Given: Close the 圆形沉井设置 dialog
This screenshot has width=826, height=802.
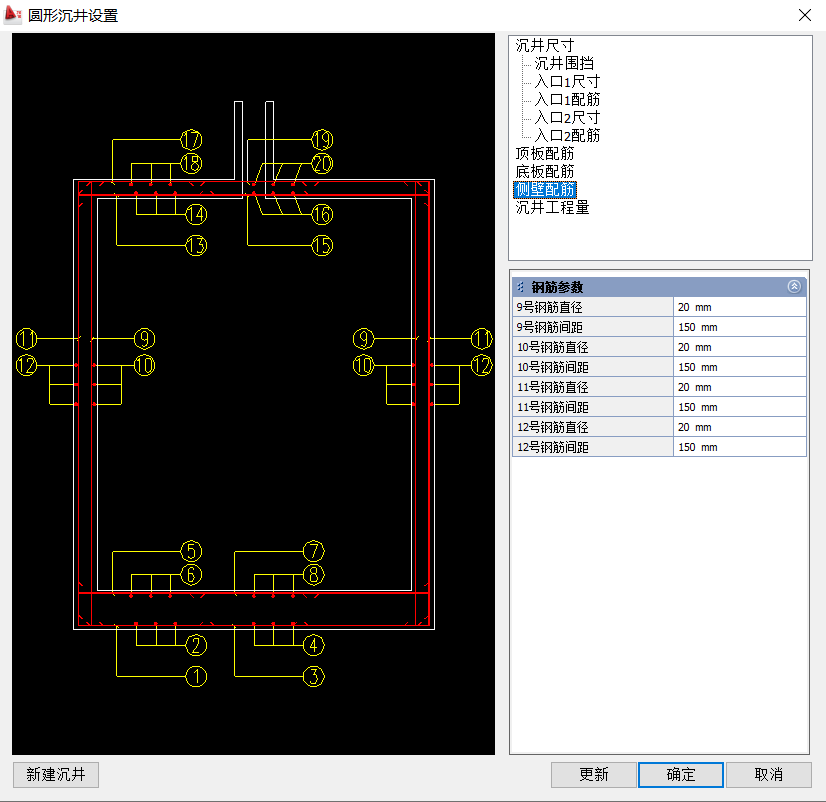Looking at the screenshot, I should [x=804, y=15].
